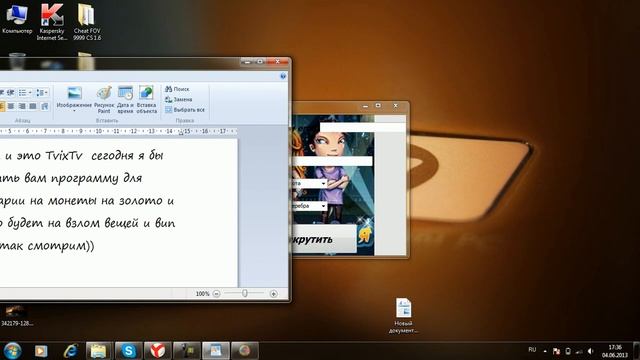
Task: Open the Windows Start menu
Action: 12,351
